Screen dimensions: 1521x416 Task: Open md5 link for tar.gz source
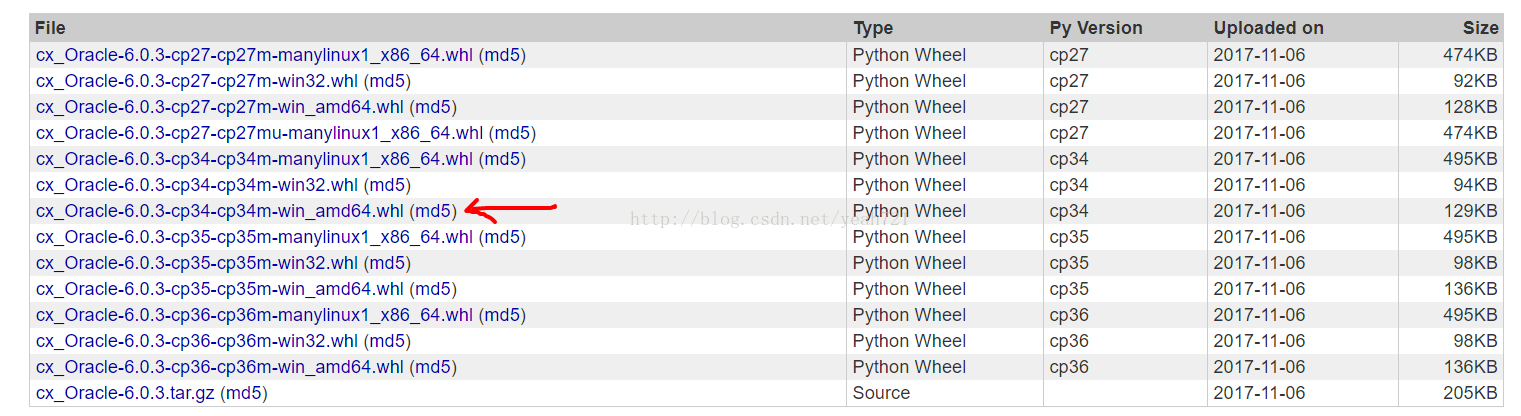[244, 393]
